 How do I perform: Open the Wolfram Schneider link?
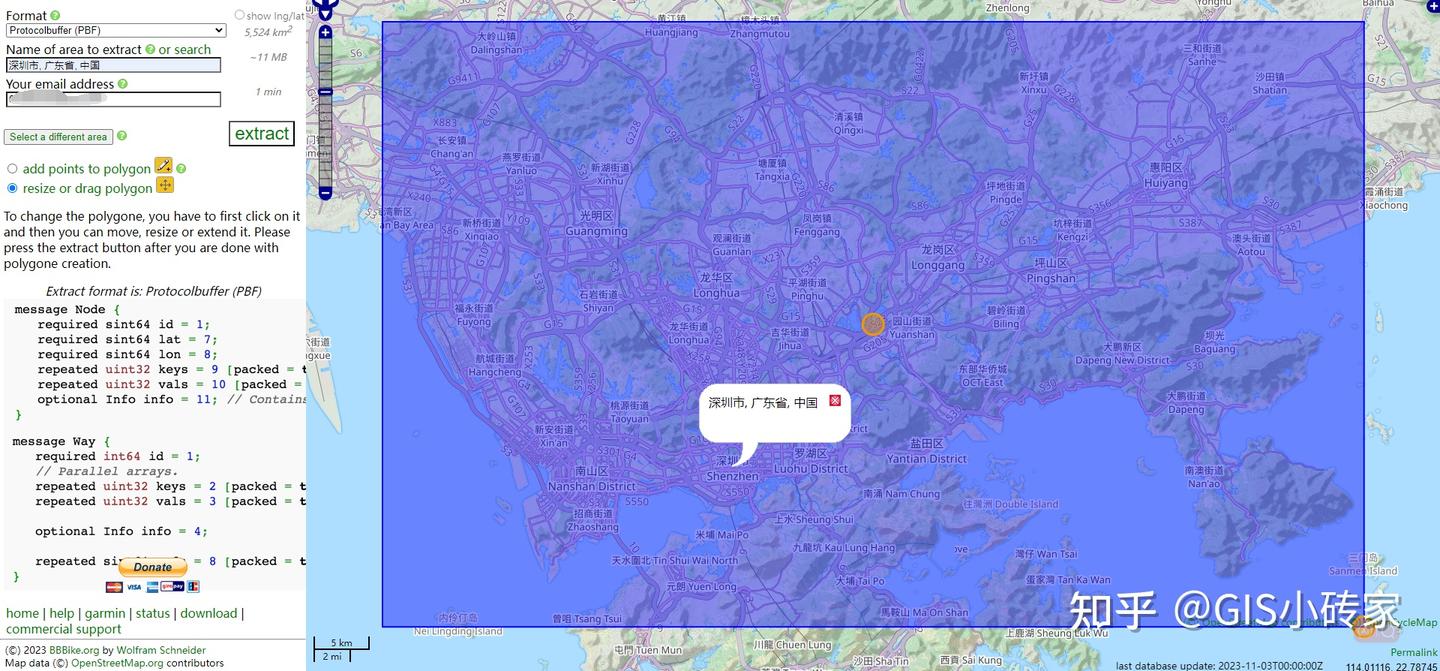[161, 650]
